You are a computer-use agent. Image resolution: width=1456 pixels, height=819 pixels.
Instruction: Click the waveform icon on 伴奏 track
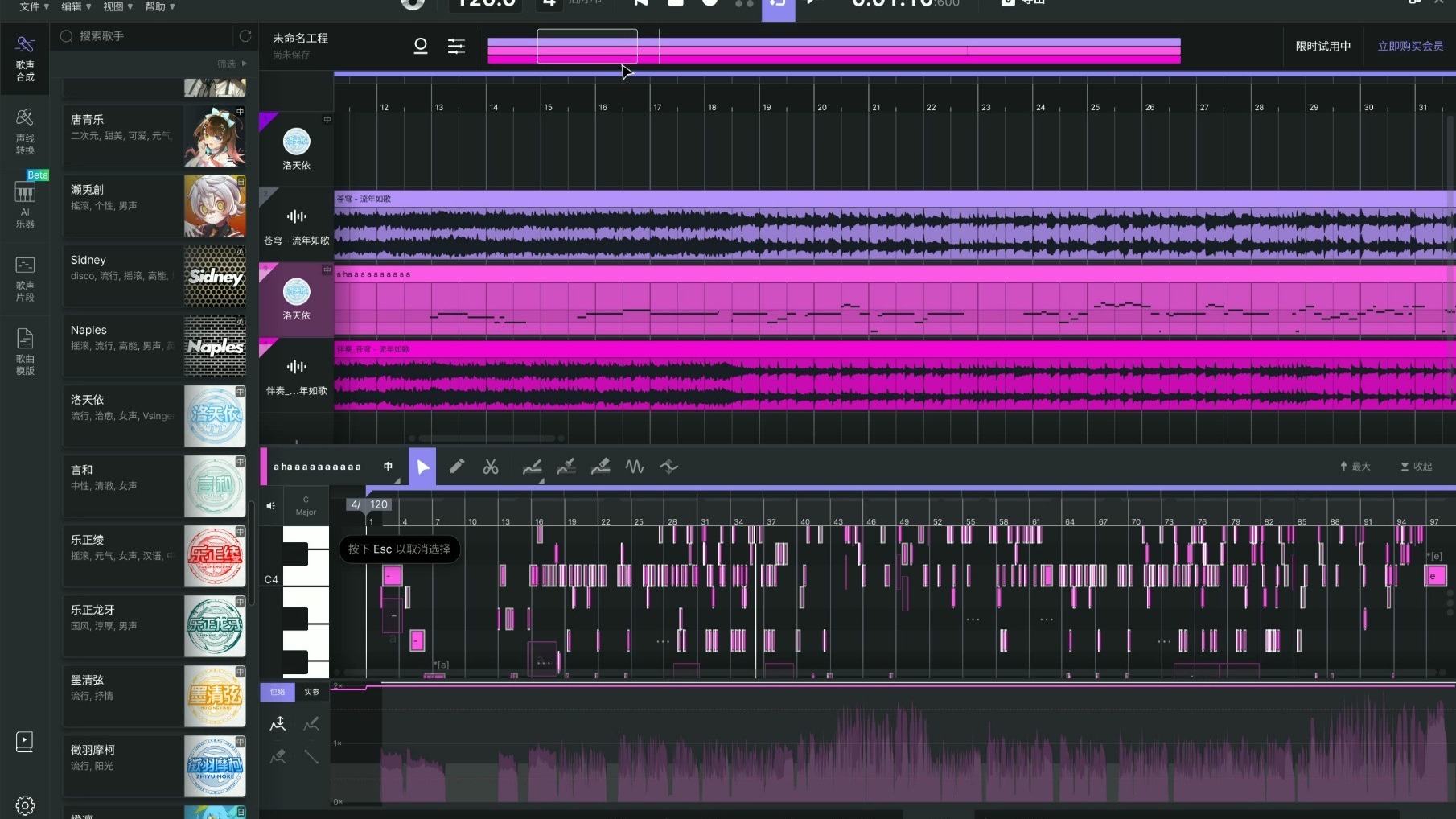(x=297, y=366)
